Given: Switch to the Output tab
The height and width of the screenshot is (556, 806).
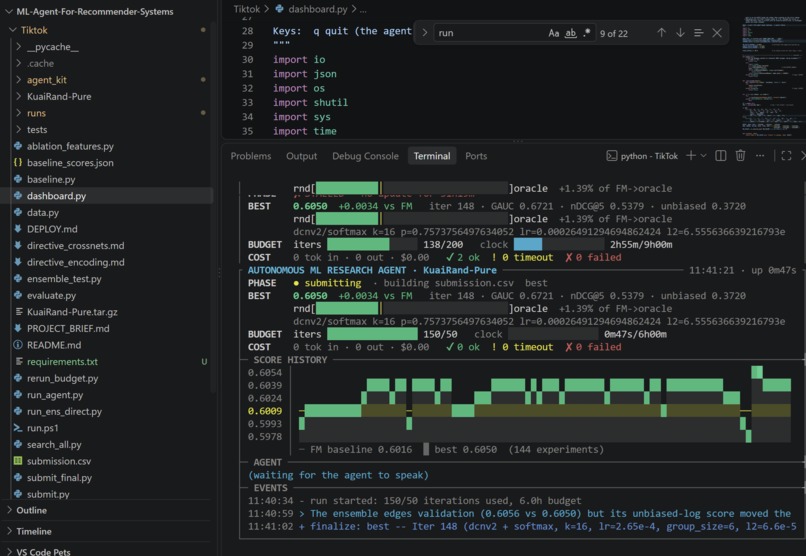Looking at the screenshot, I should tap(301, 156).
